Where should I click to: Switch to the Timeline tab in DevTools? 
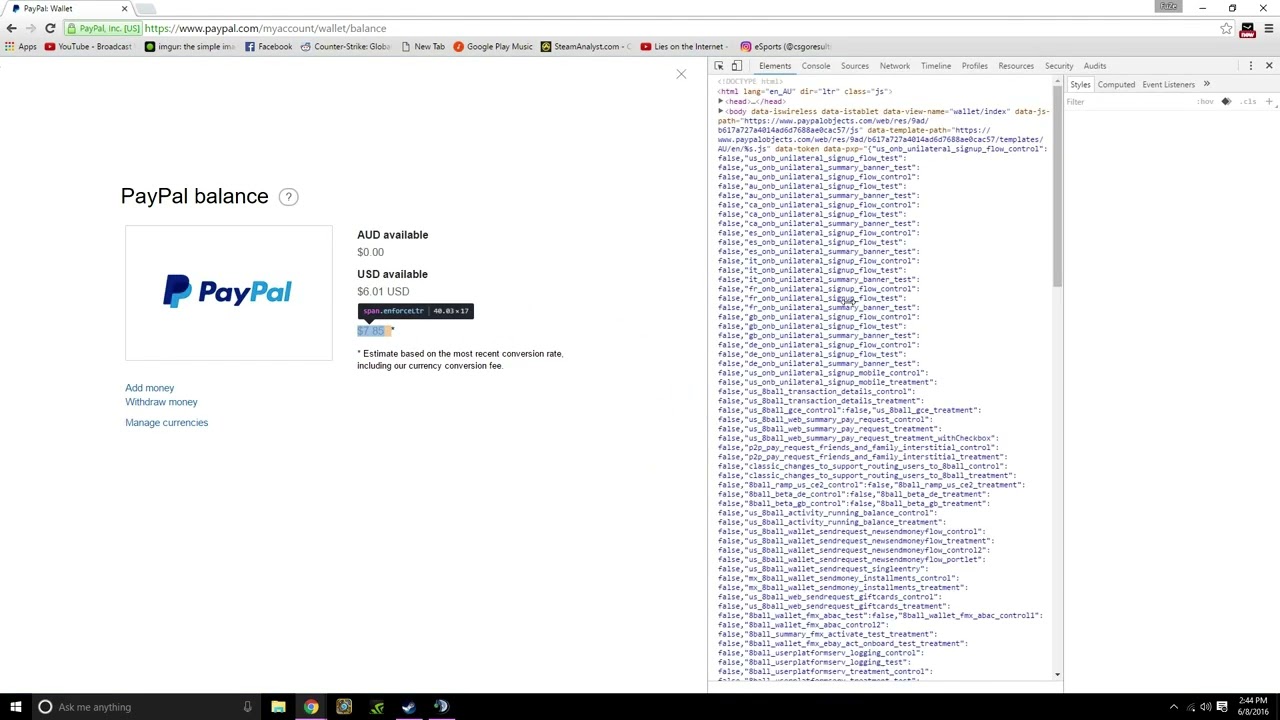point(936,66)
